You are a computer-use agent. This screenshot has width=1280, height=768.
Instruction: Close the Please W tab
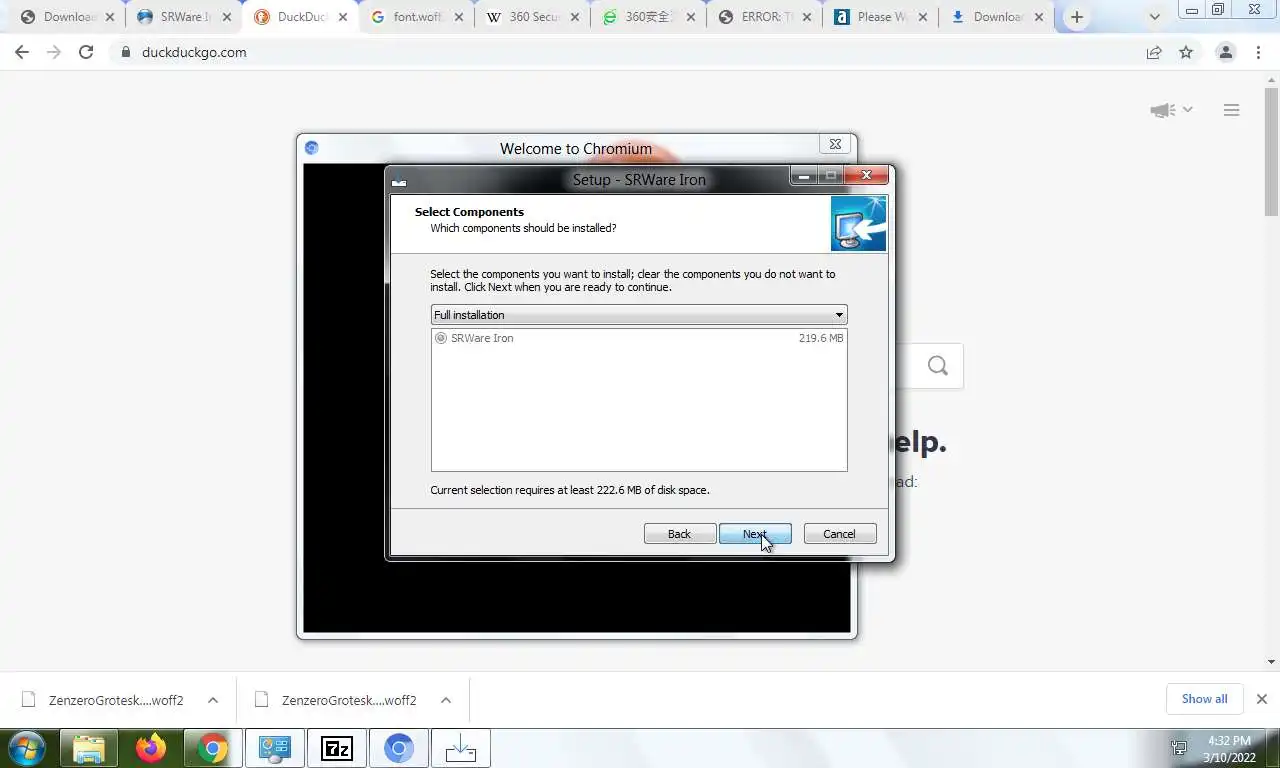(922, 17)
